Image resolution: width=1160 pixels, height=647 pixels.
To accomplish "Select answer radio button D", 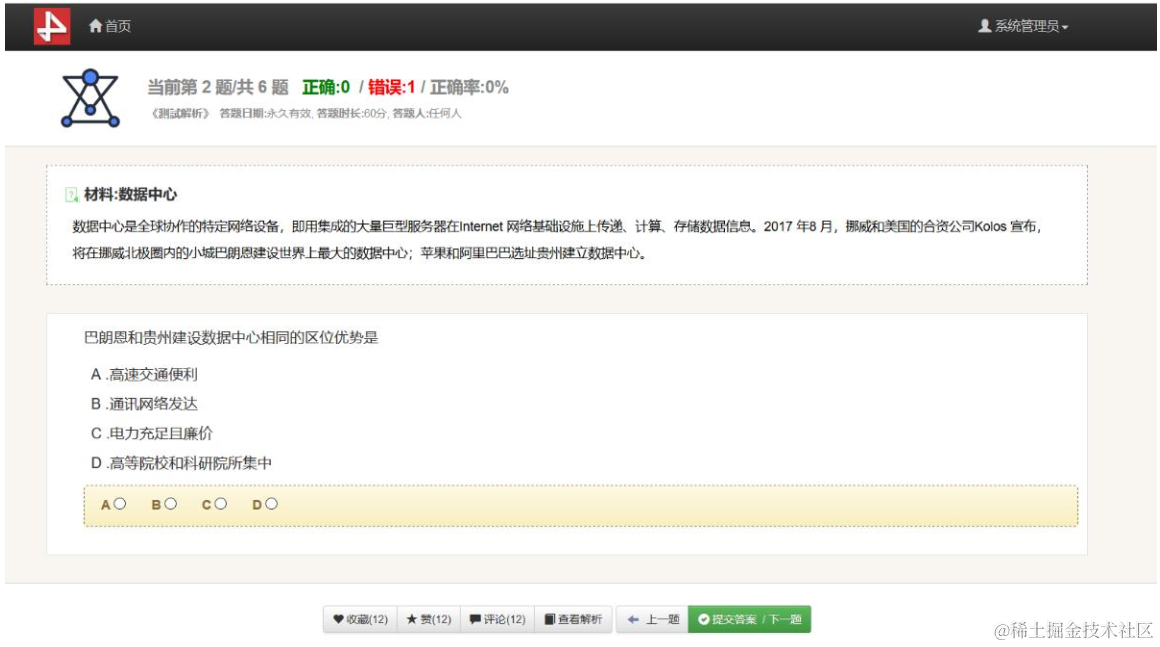I will pyautogui.click(x=272, y=504).
